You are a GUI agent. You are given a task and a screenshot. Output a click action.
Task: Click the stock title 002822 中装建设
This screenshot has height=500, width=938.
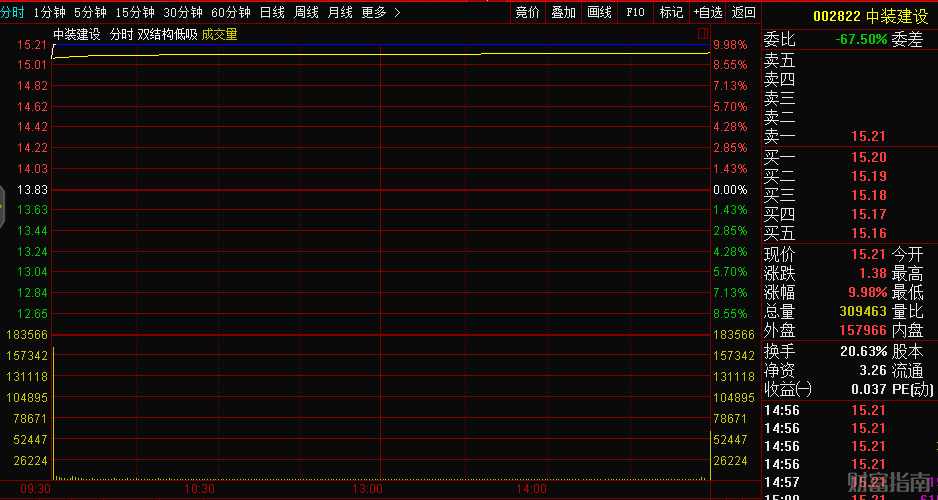pos(870,17)
